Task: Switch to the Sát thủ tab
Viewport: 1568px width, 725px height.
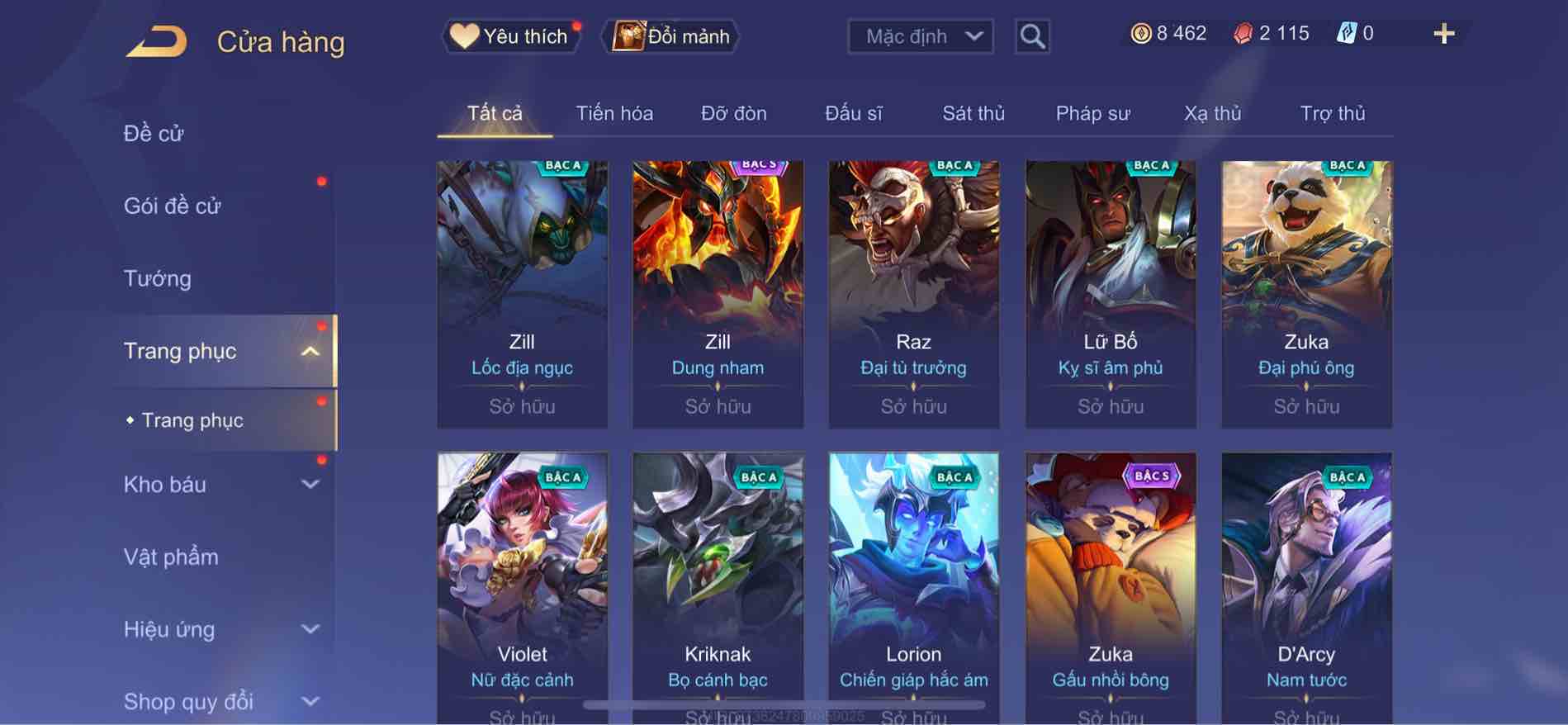Action: (x=973, y=113)
